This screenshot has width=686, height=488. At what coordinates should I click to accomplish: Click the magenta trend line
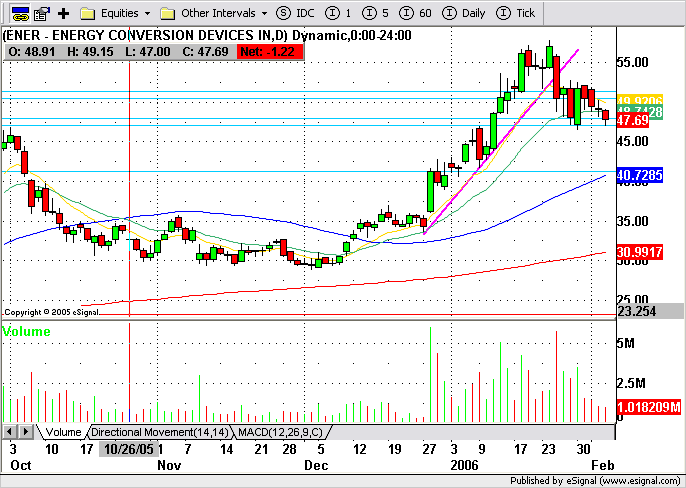(501, 142)
